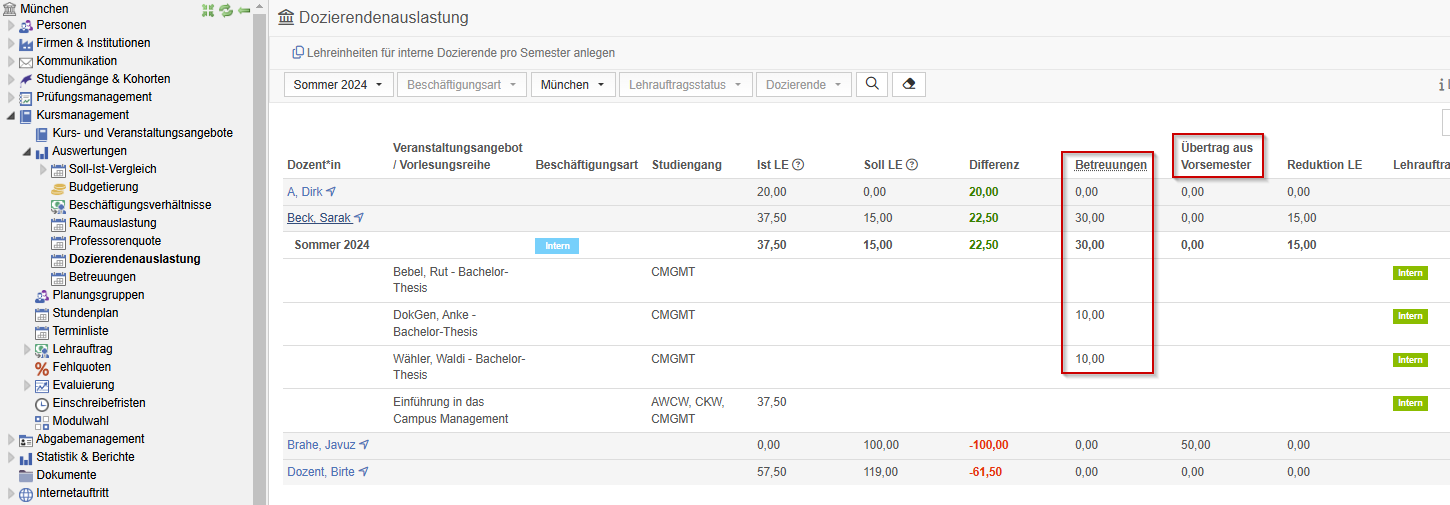Image resolution: width=1450 pixels, height=505 pixels.
Task: Select Stundenplan in the navigation tree
Action: click(x=85, y=313)
